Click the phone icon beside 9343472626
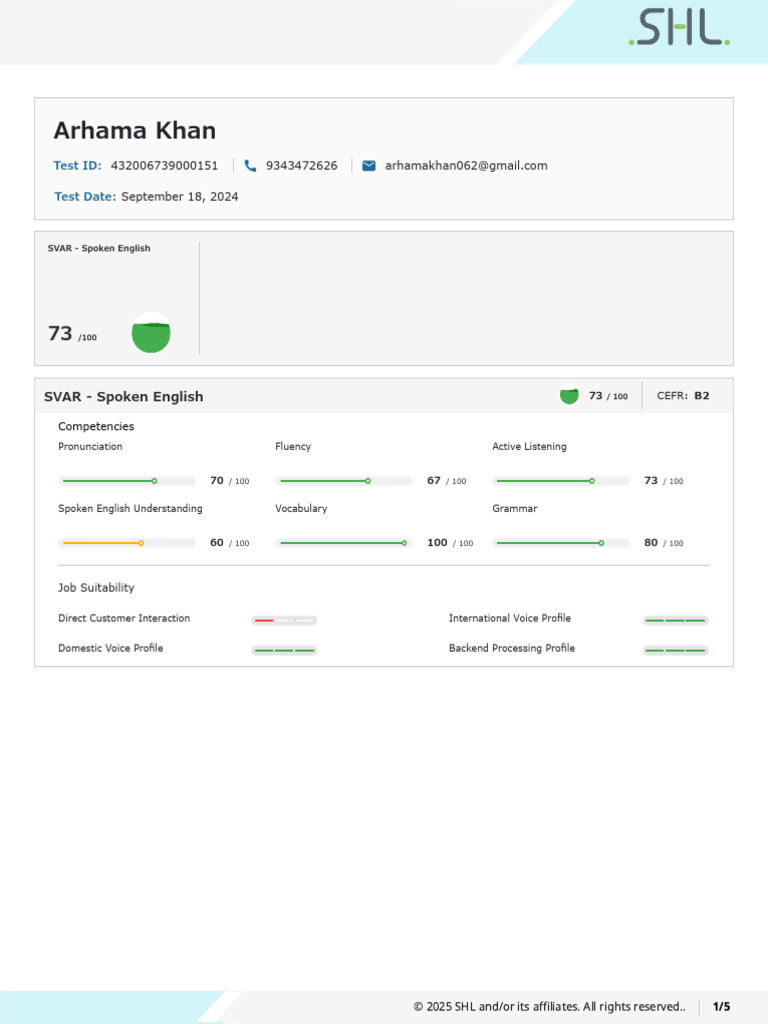This screenshot has height=1024, width=768. click(x=250, y=166)
